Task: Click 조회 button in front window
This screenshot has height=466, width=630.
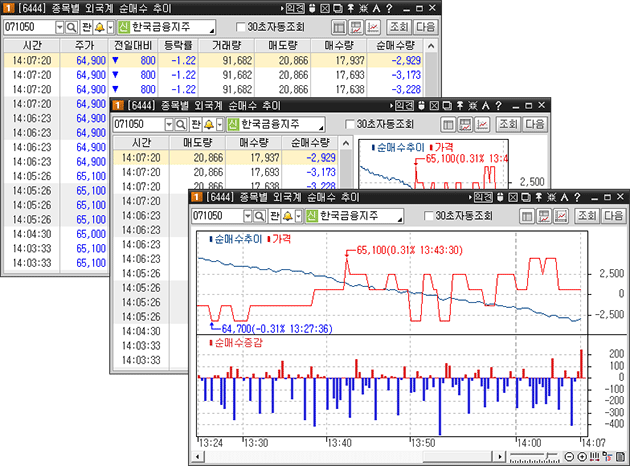Action: click(x=587, y=217)
